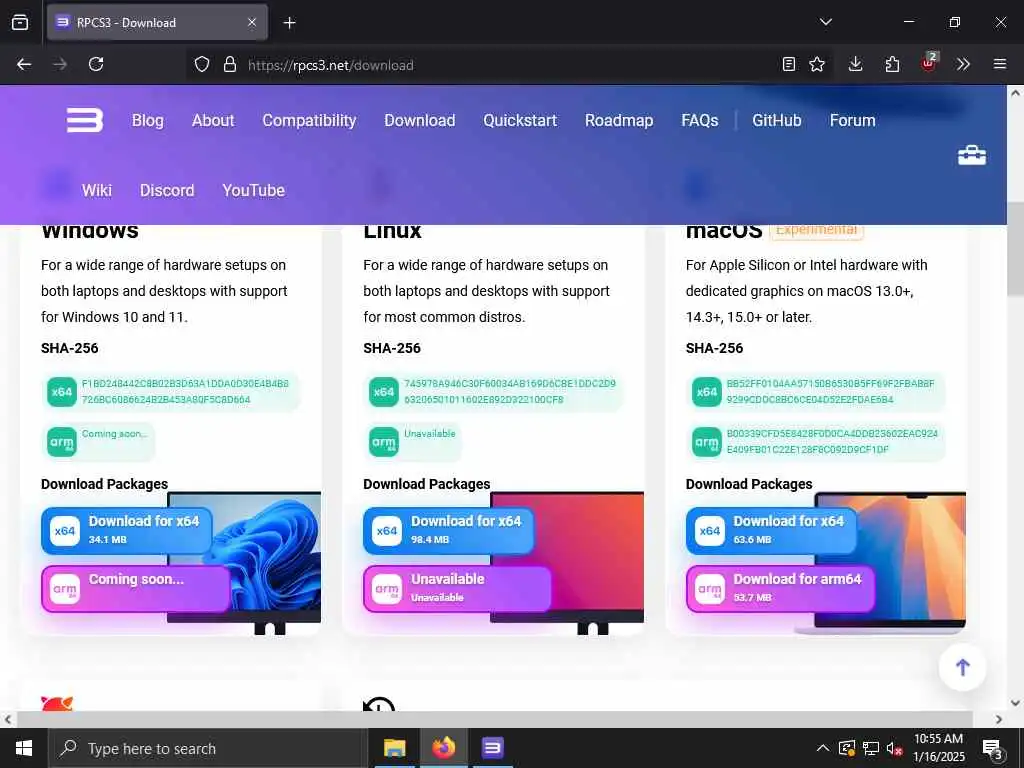Expand the list all tabs chevron

point(825,22)
